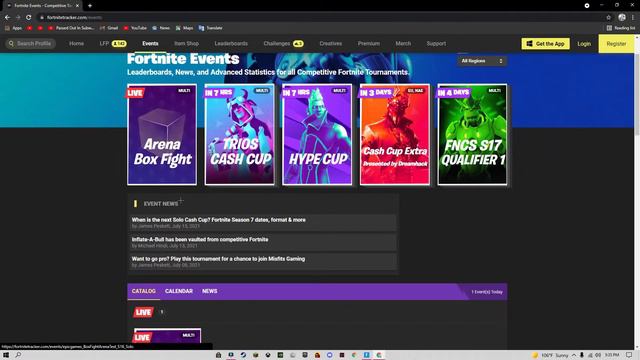
Task: Click the Login link
Action: click(x=584, y=44)
